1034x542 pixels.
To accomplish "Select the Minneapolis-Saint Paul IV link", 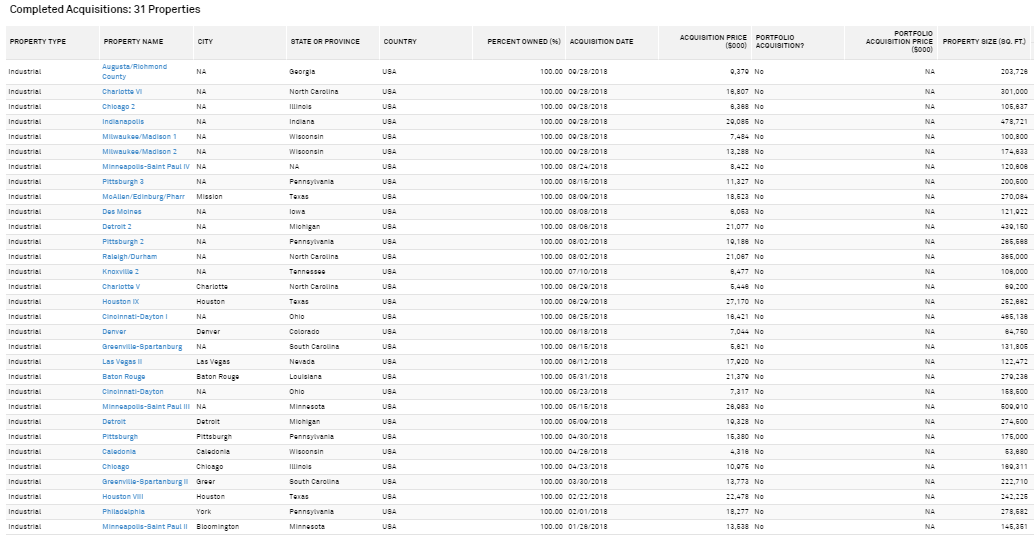I will pyautogui.click(x=146, y=167).
